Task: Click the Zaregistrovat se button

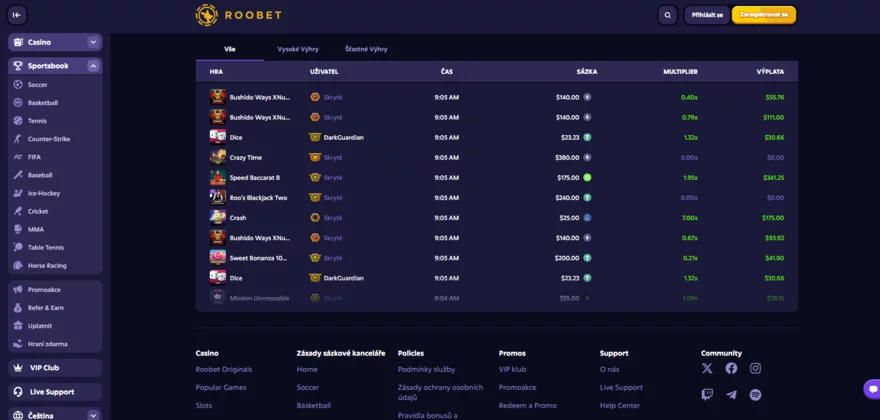Action: [x=764, y=15]
